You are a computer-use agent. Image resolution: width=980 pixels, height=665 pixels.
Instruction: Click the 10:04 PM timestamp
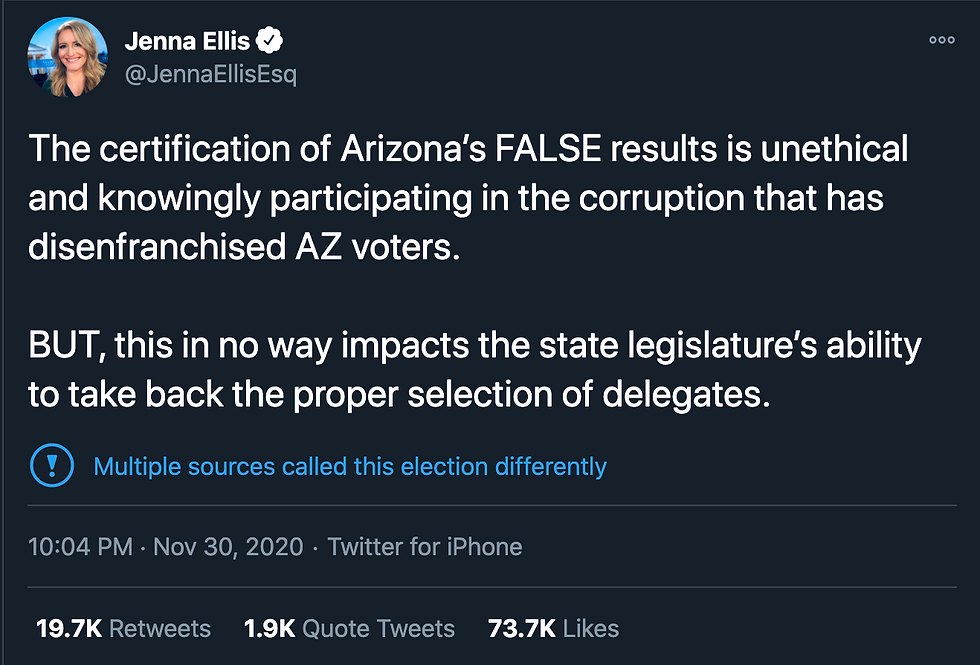[81, 547]
